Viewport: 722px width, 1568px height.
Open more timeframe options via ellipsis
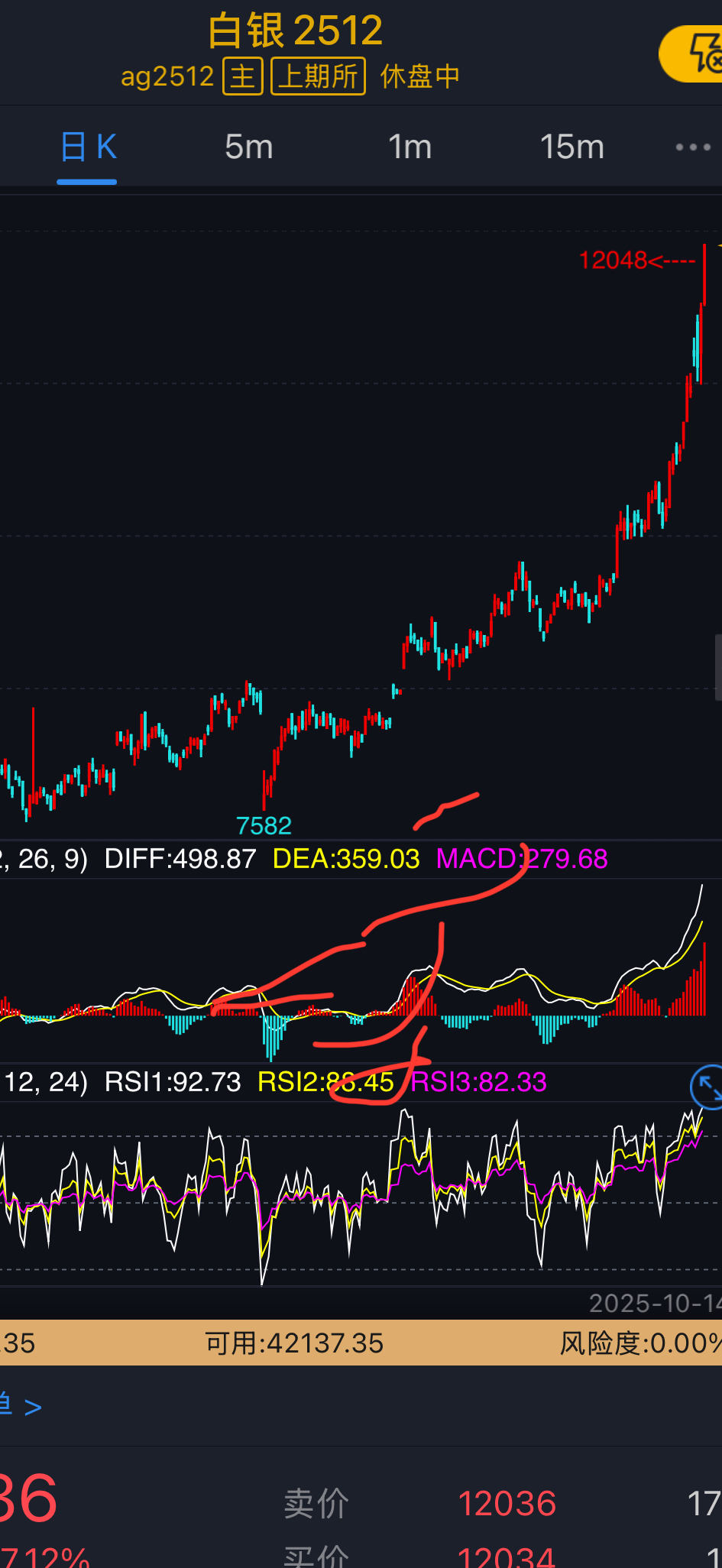[x=693, y=147]
